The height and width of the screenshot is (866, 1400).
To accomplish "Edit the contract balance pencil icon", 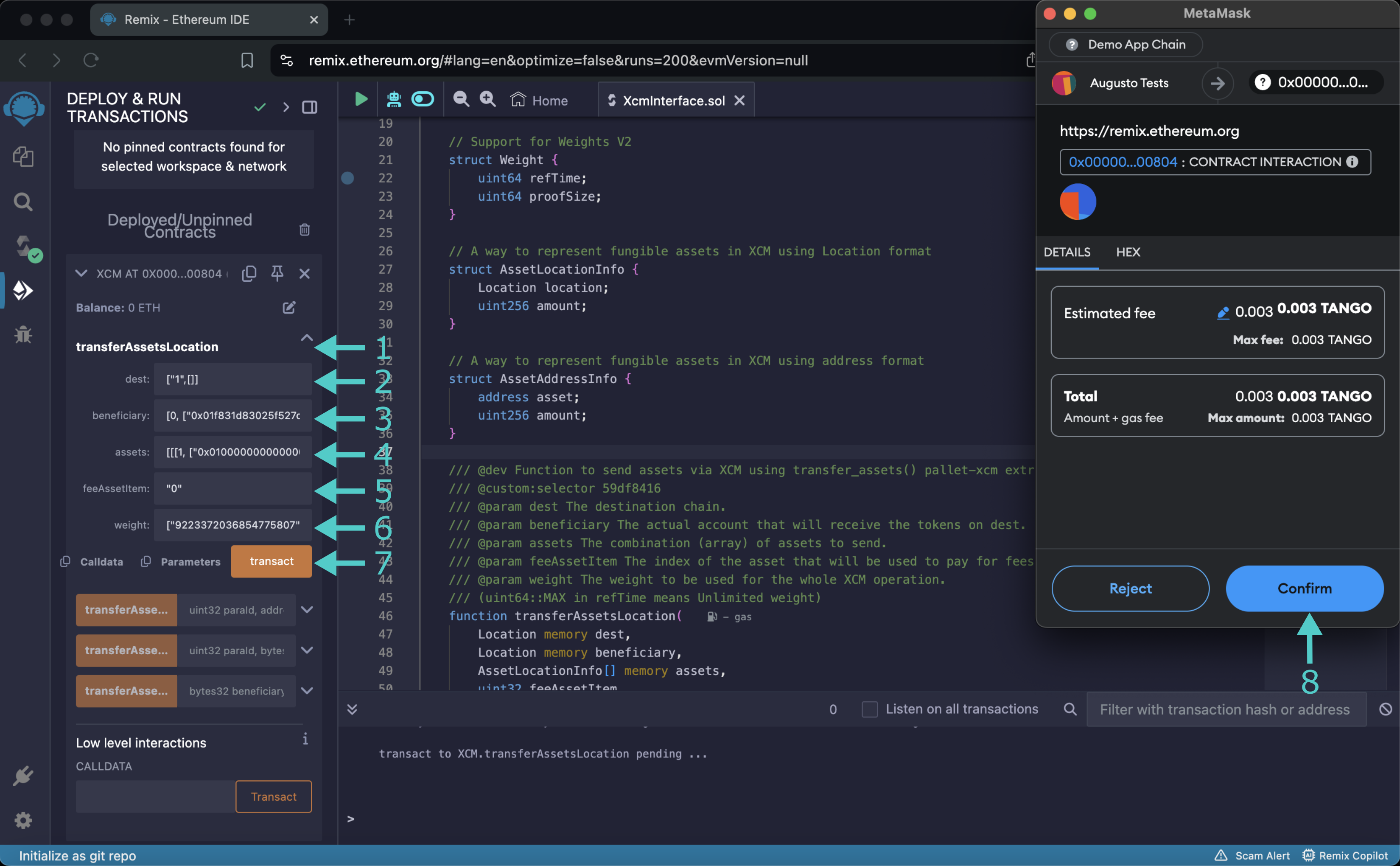I will tap(289, 308).
